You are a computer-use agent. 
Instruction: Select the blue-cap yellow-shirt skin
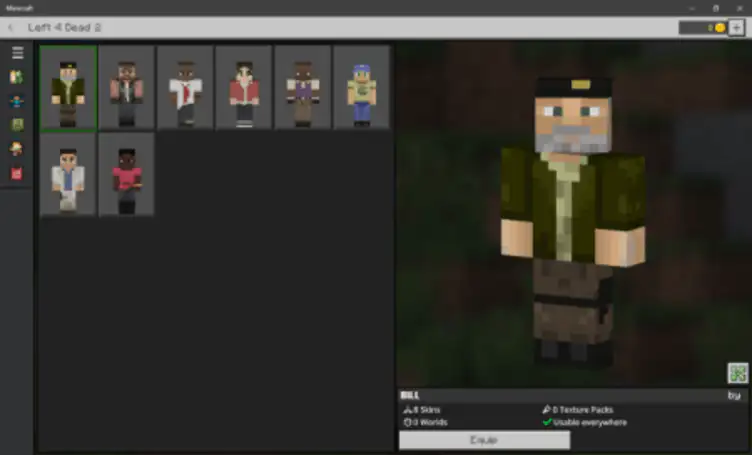point(362,88)
